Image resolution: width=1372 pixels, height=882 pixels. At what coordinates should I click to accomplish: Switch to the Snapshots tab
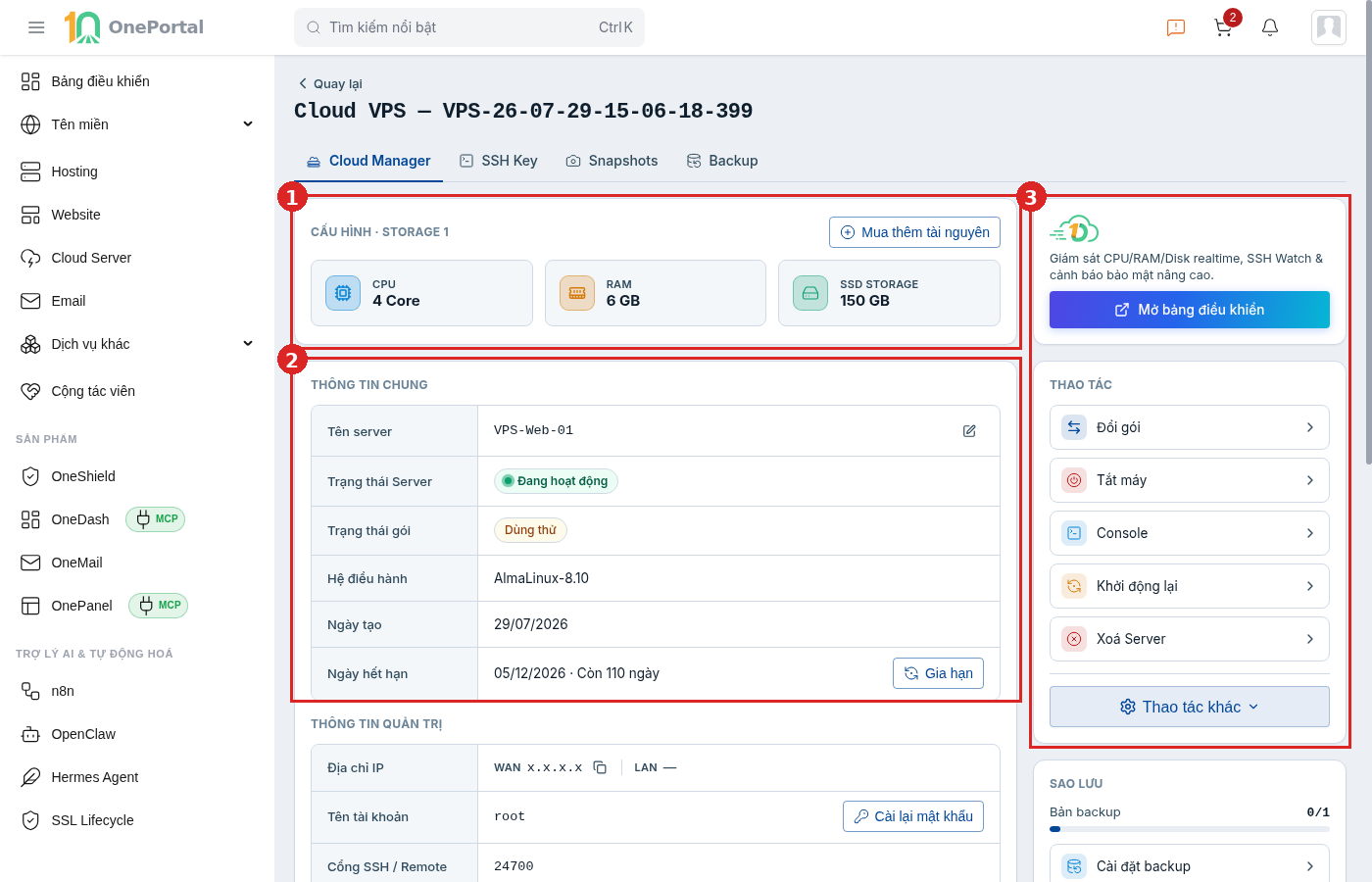point(612,161)
